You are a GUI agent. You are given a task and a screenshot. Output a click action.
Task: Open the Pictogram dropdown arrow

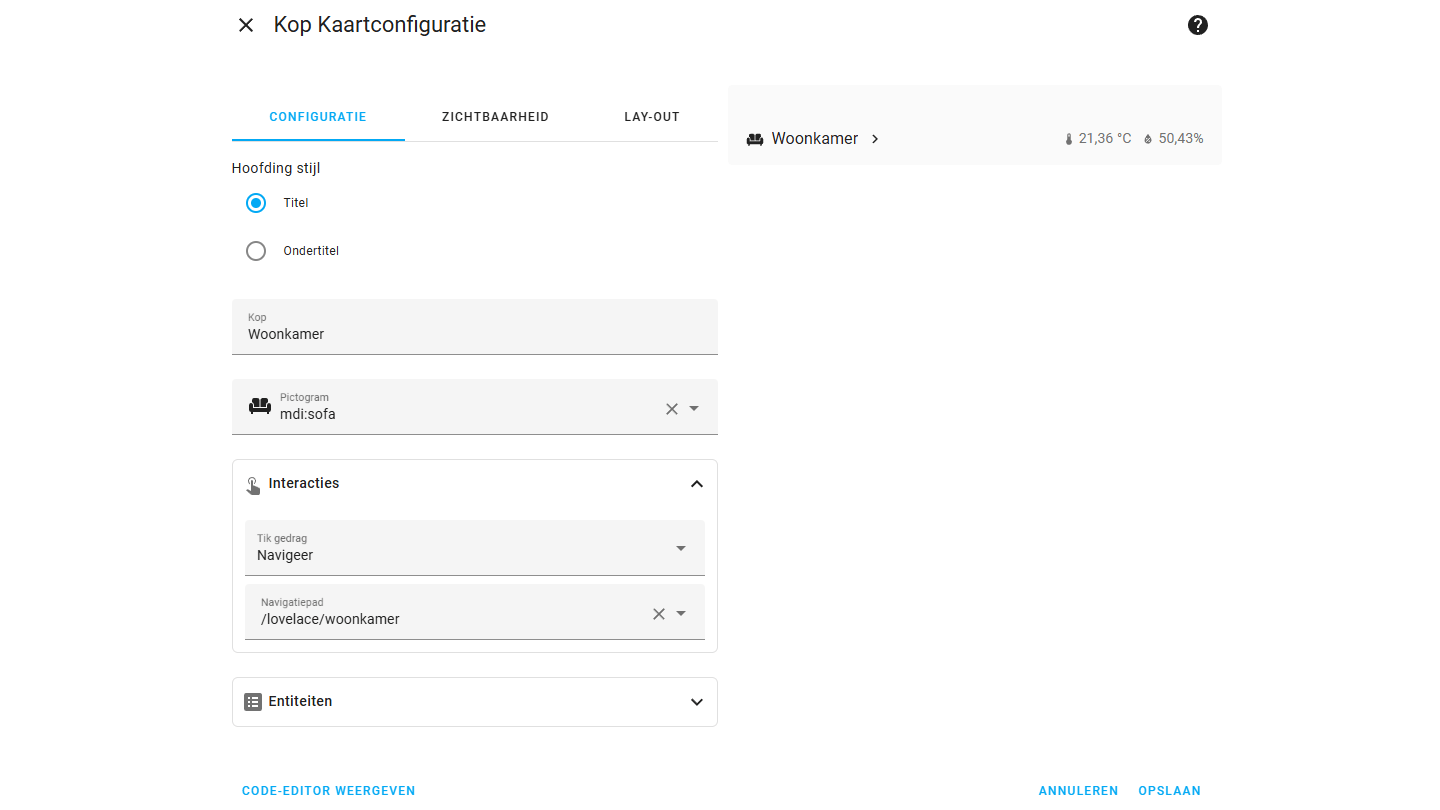point(694,408)
